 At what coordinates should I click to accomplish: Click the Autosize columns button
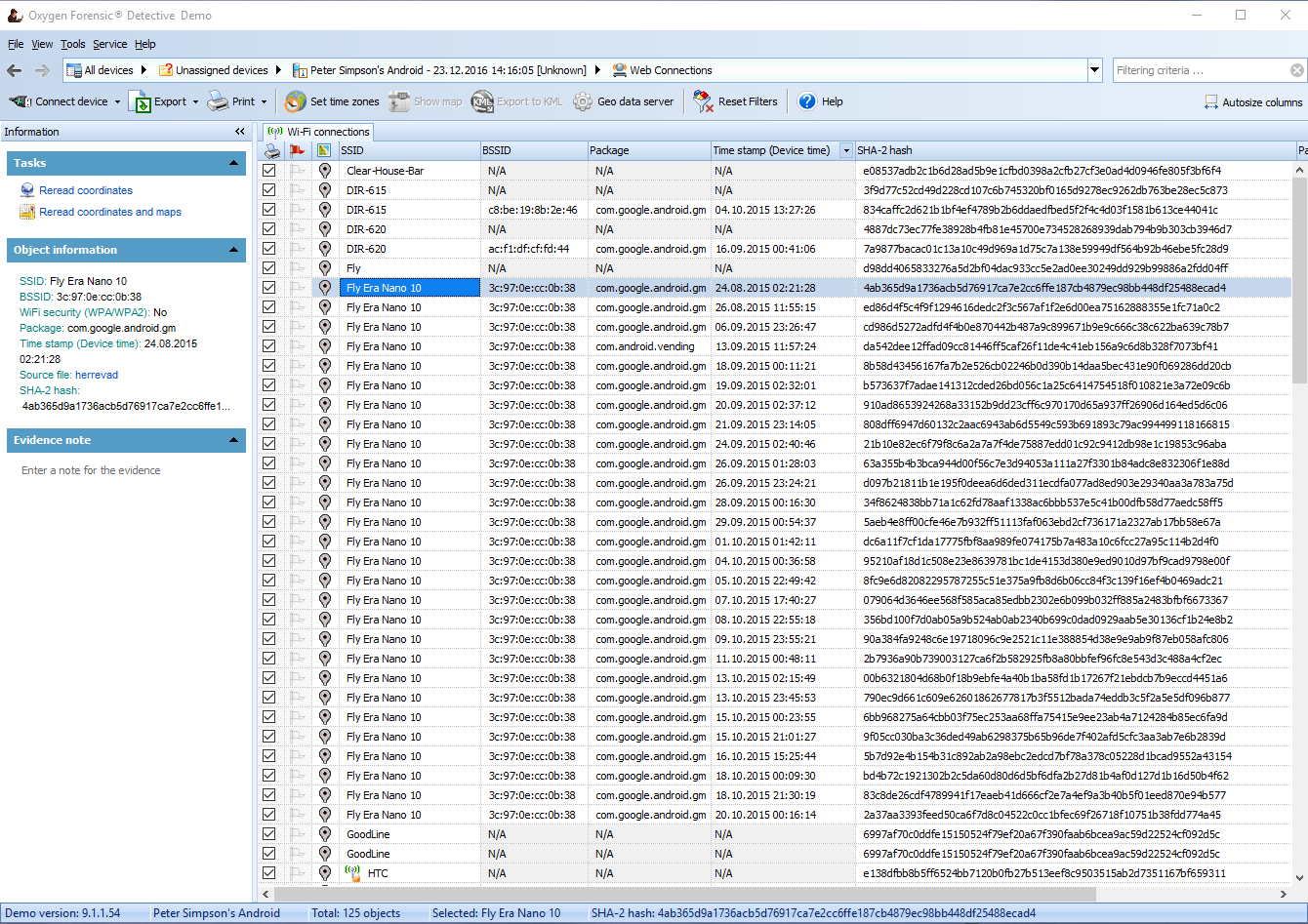1253,100
